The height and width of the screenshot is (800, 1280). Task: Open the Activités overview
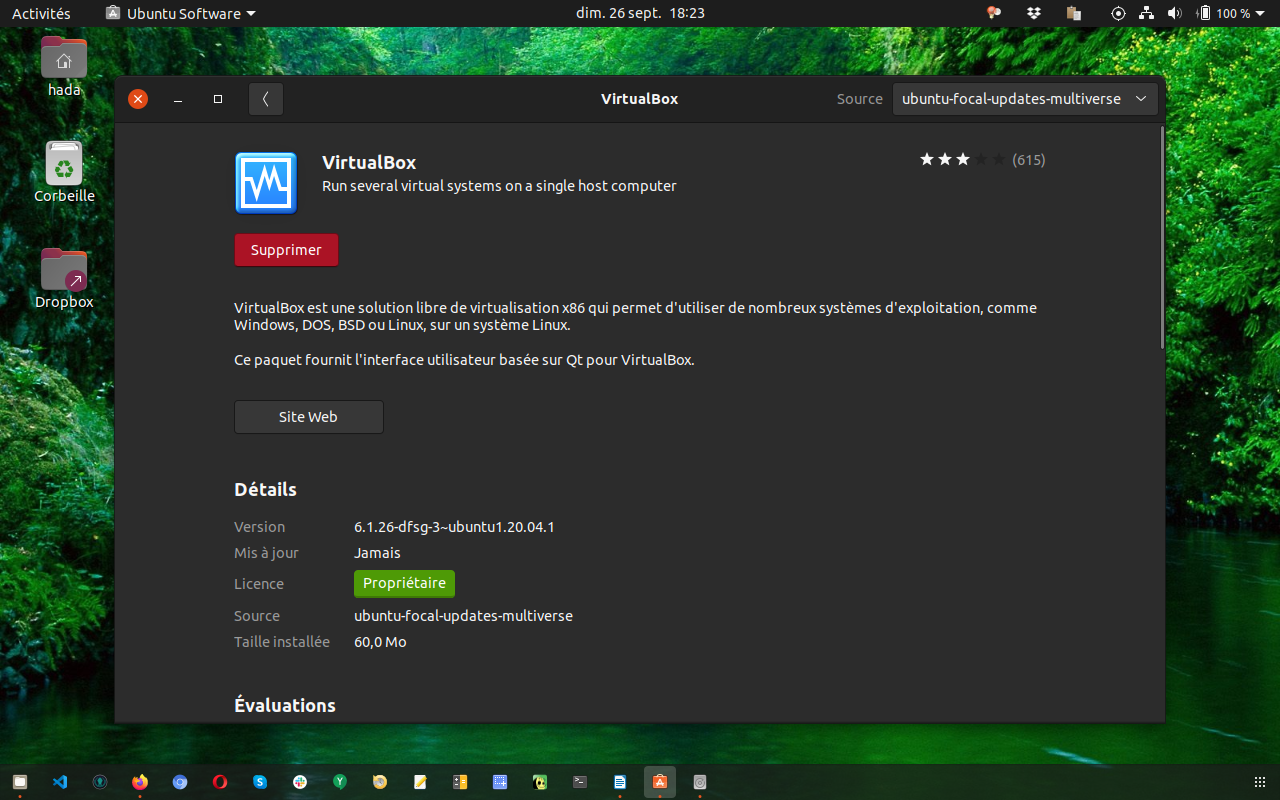coord(41,13)
